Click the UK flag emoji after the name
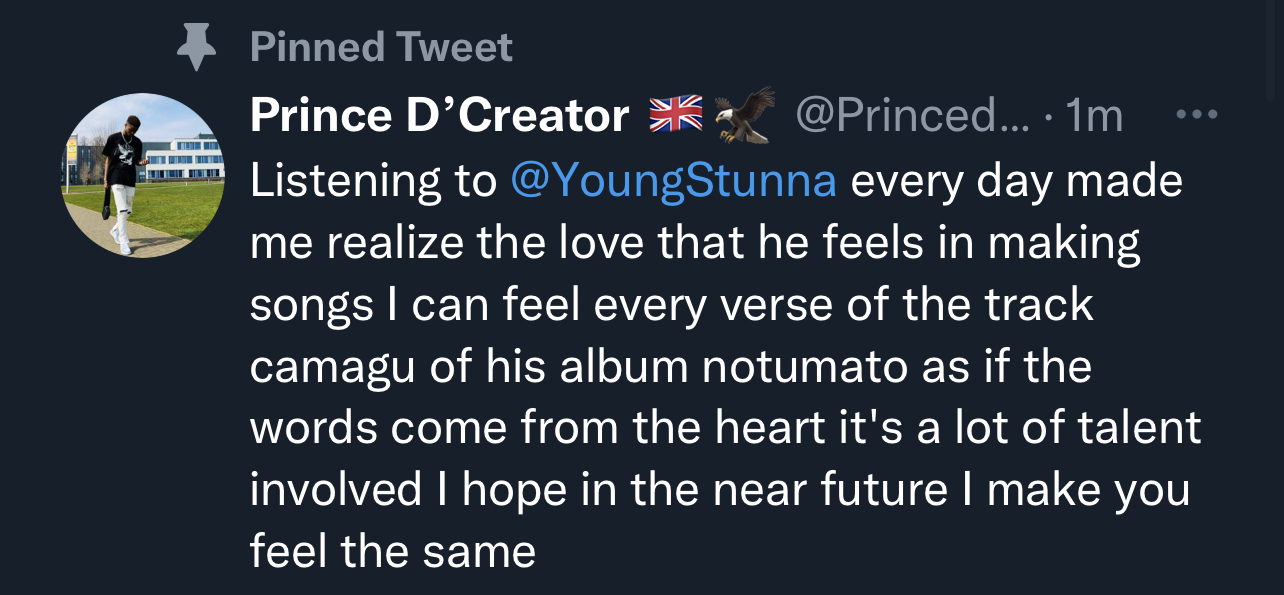Screen dimensions: 1284x595 click(x=677, y=116)
